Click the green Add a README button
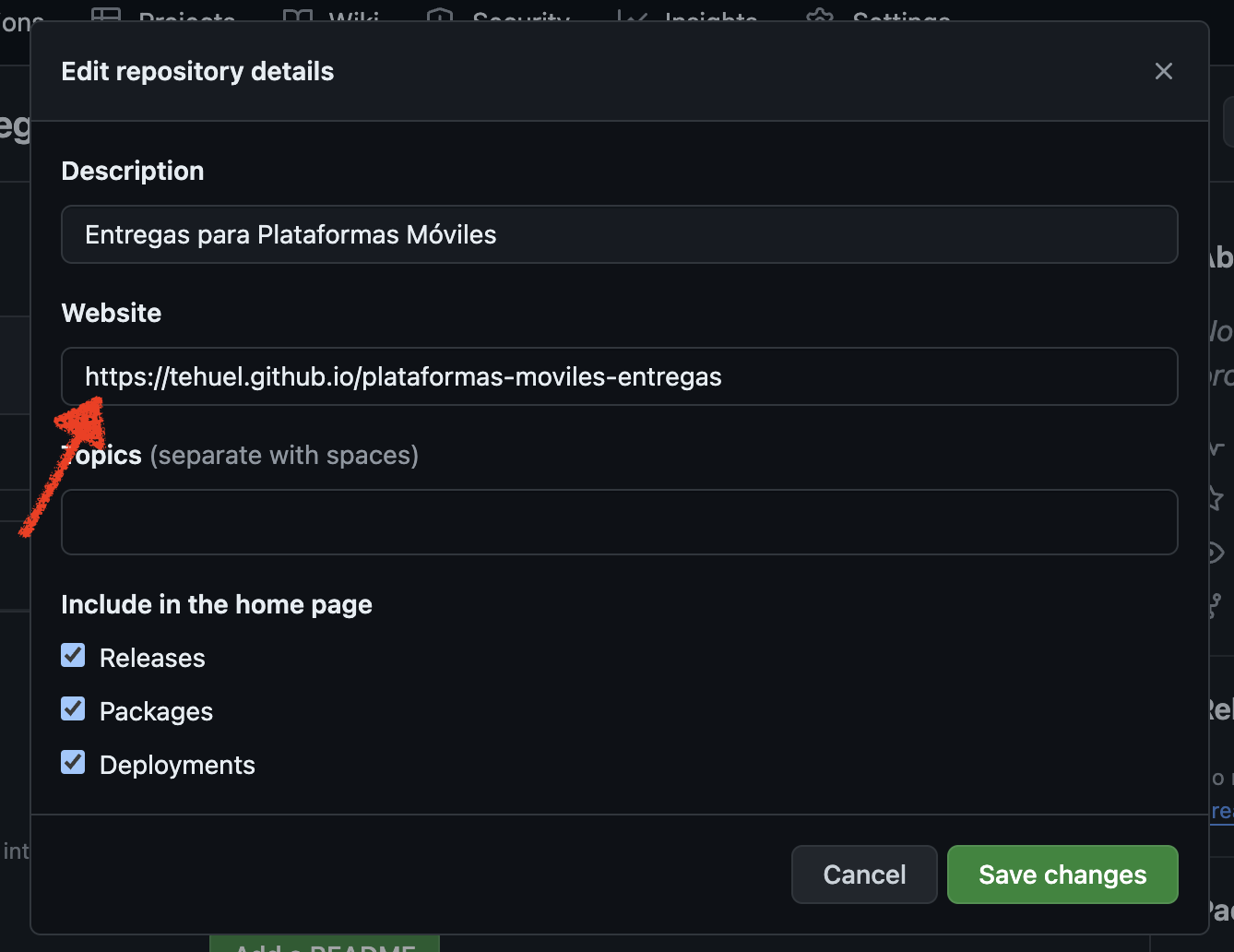 [x=325, y=944]
